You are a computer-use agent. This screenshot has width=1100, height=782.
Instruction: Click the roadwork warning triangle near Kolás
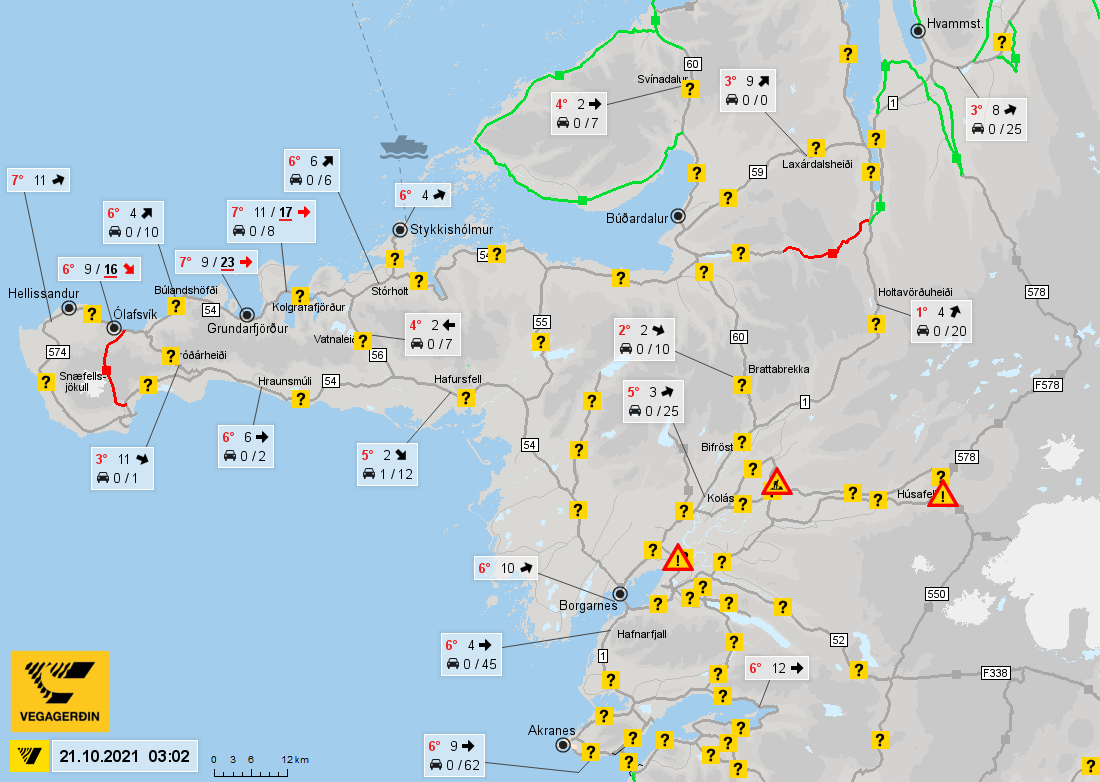point(777,483)
